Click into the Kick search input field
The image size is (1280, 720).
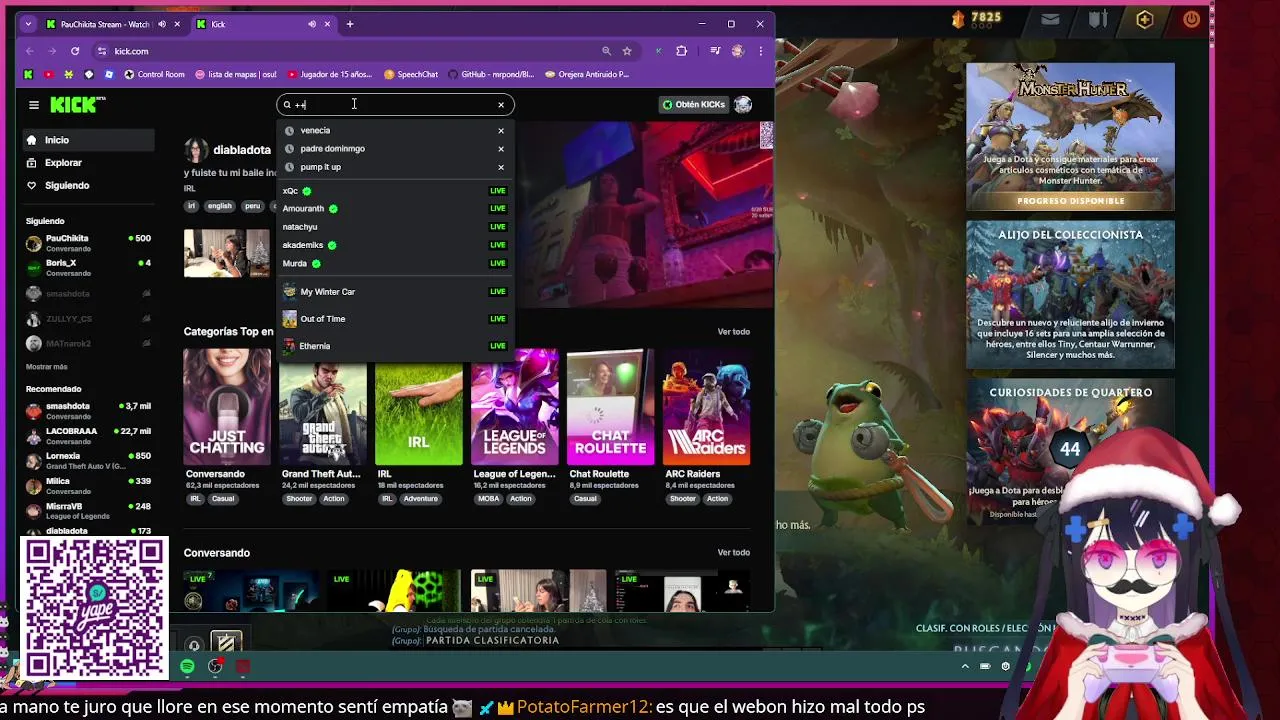click(395, 105)
